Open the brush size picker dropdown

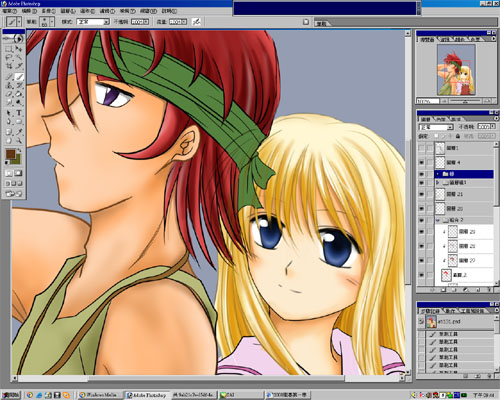(52, 22)
